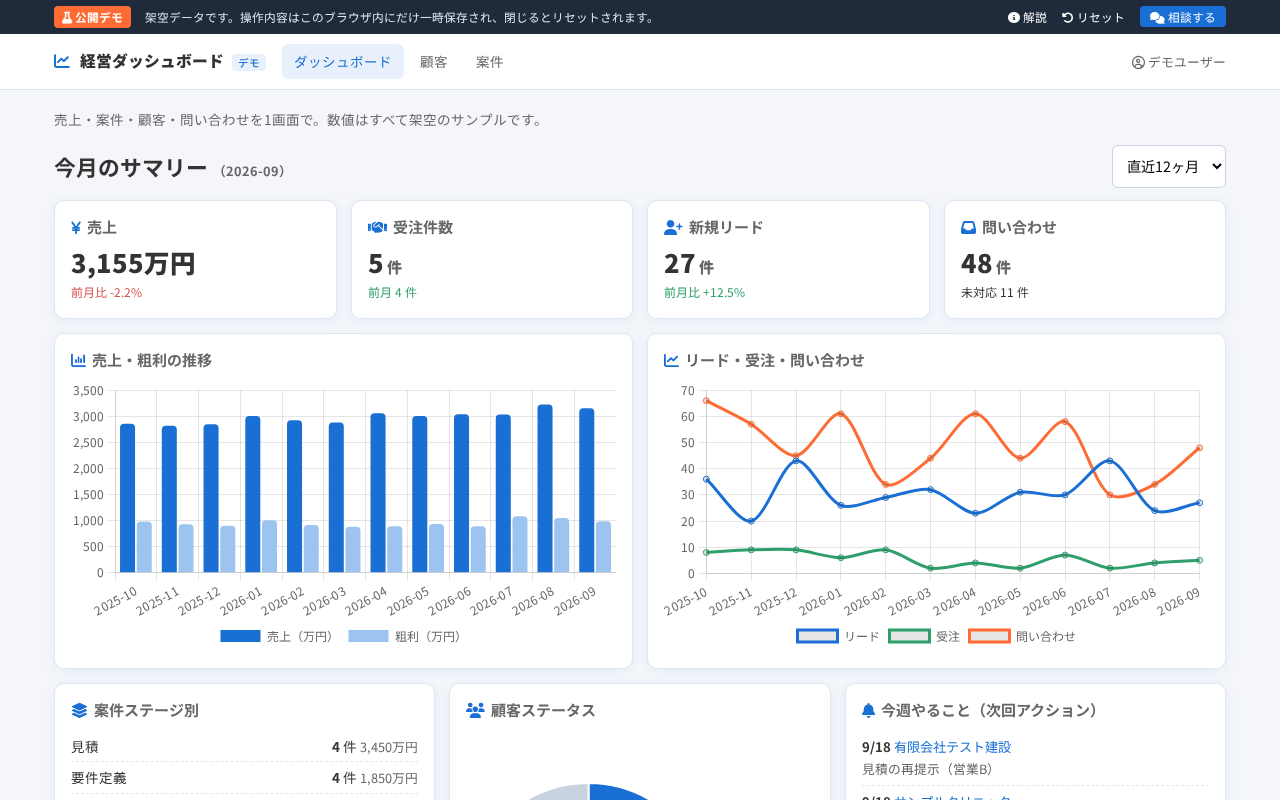
Task: Click line chart icon beside リード・受注・問い合わせ
Action: [x=671, y=360]
